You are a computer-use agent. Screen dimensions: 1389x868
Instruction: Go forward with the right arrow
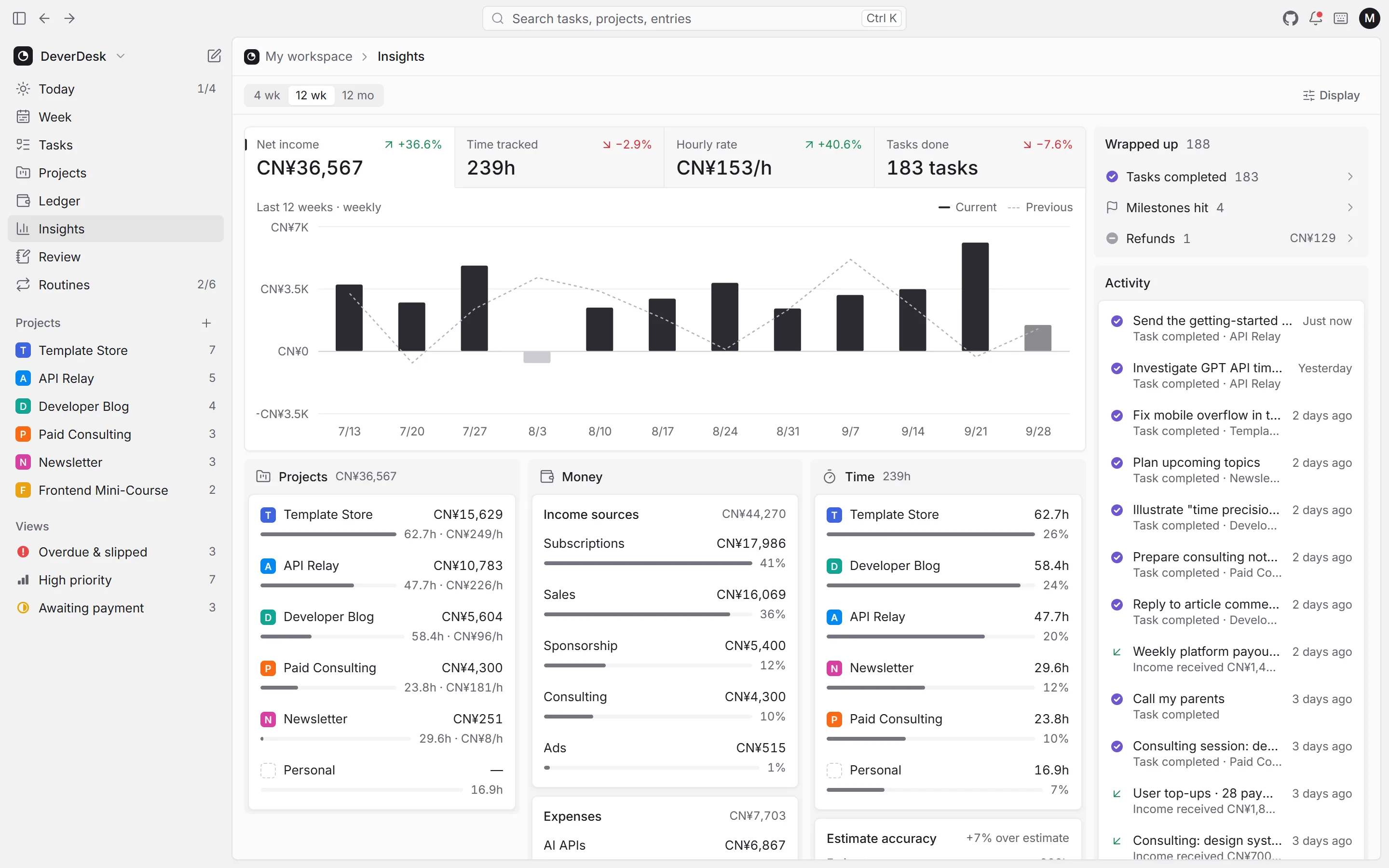[69, 18]
